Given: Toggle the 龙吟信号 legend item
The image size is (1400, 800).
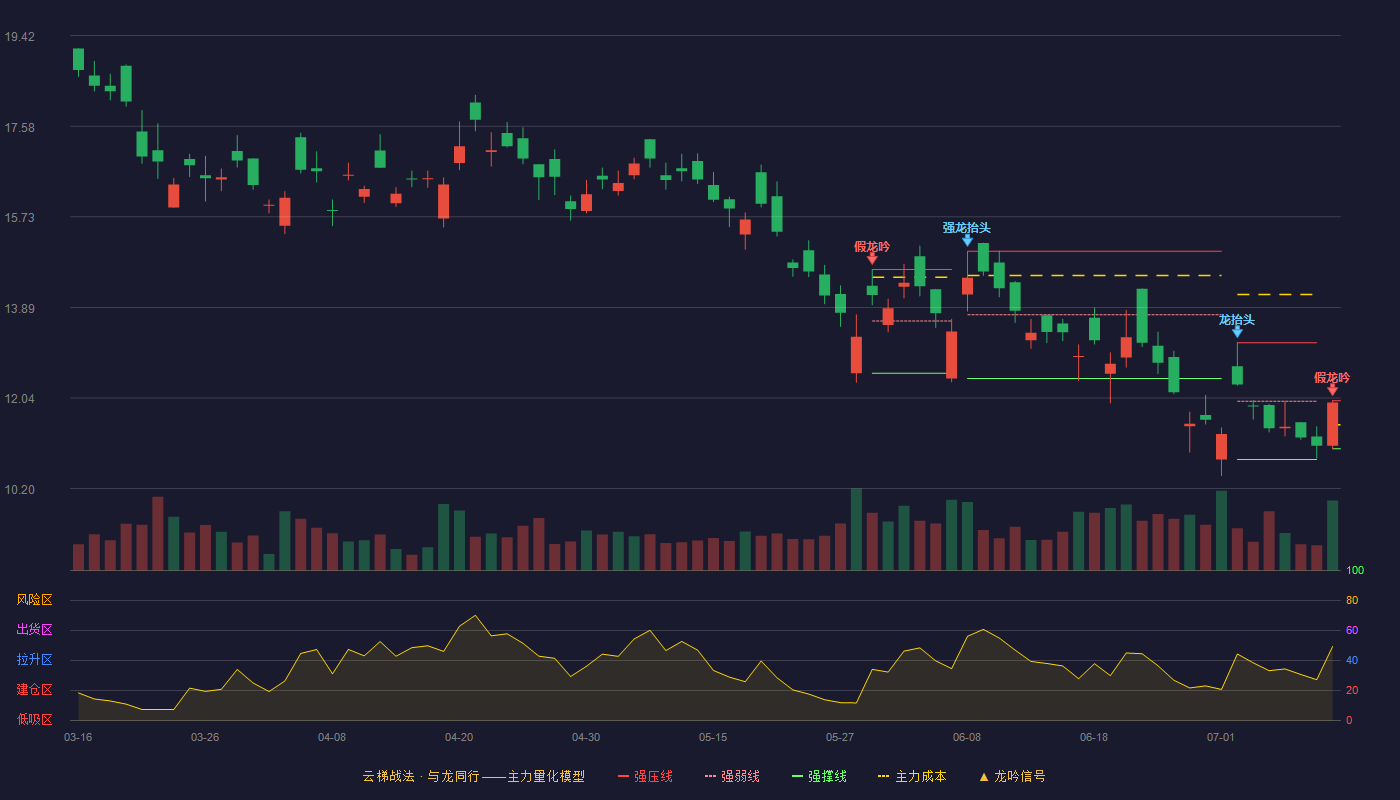Looking at the screenshot, I should click(1011, 776).
